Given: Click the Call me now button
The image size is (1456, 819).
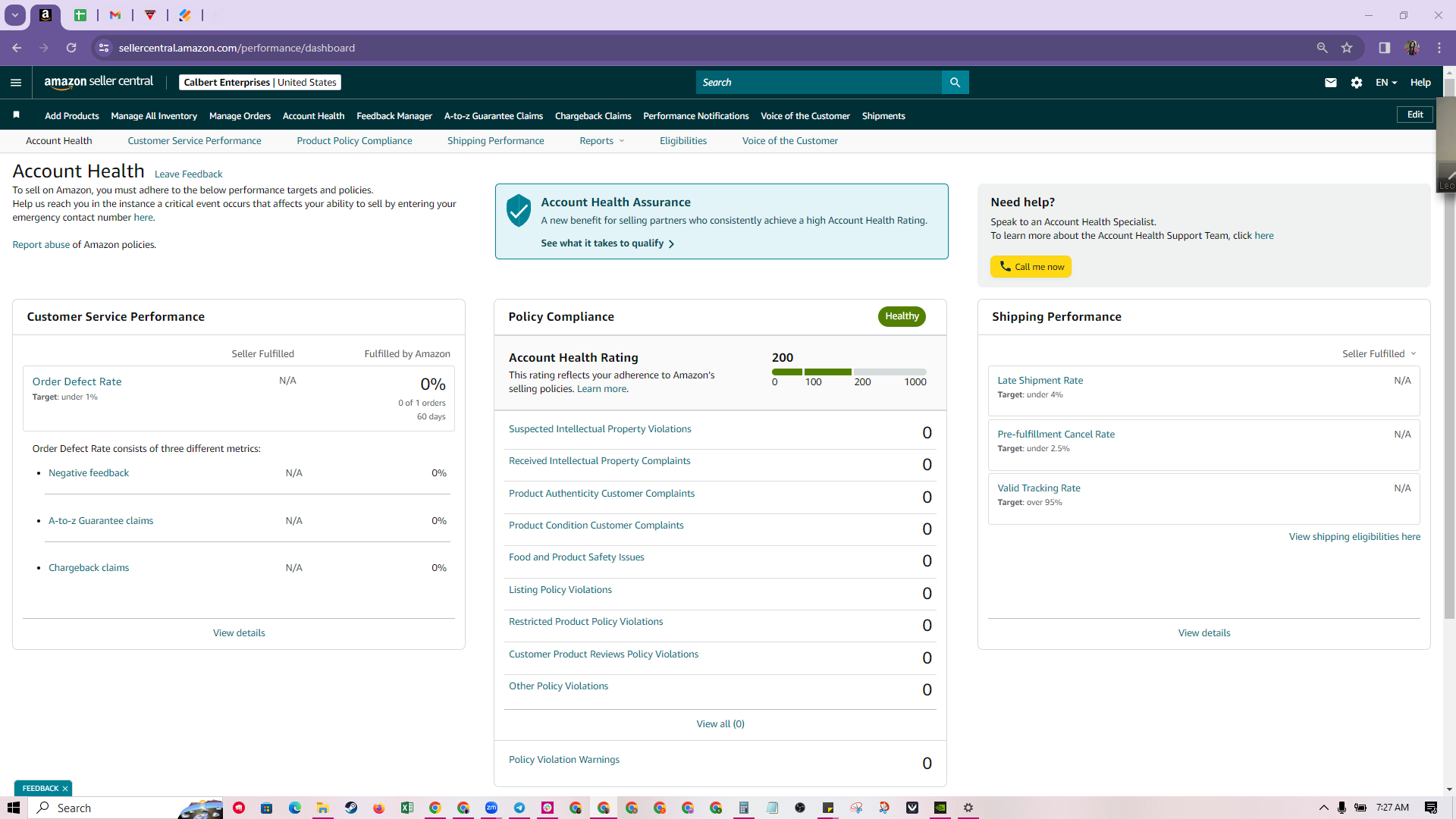Looking at the screenshot, I should (1031, 267).
